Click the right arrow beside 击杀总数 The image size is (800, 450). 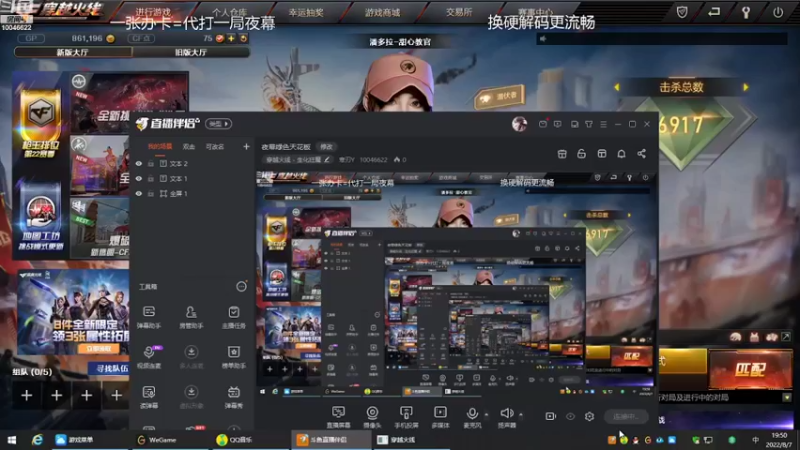click(746, 87)
